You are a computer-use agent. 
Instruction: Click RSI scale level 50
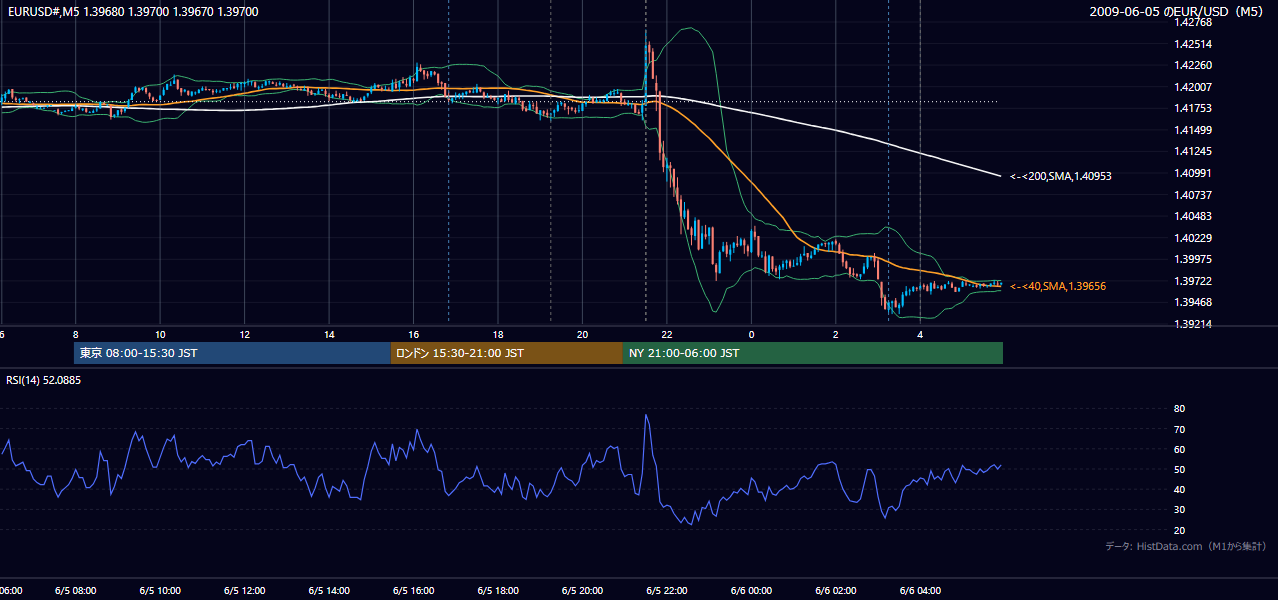[x=1179, y=470]
